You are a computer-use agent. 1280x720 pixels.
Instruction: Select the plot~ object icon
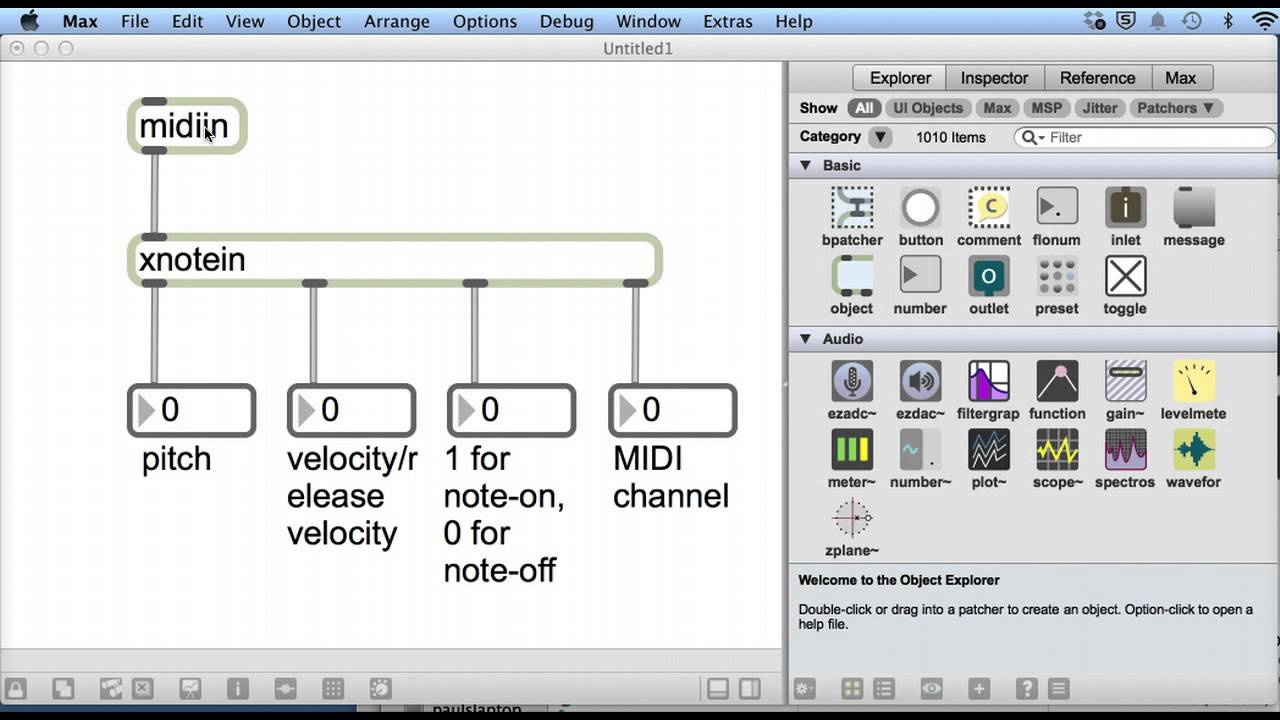989,450
